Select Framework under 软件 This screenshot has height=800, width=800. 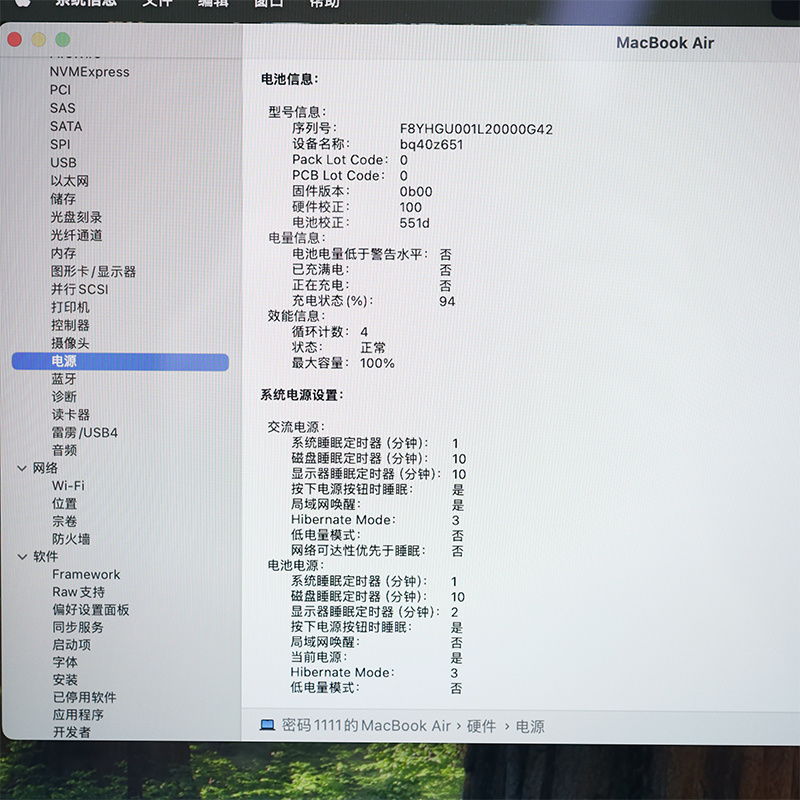pyautogui.click(x=86, y=574)
